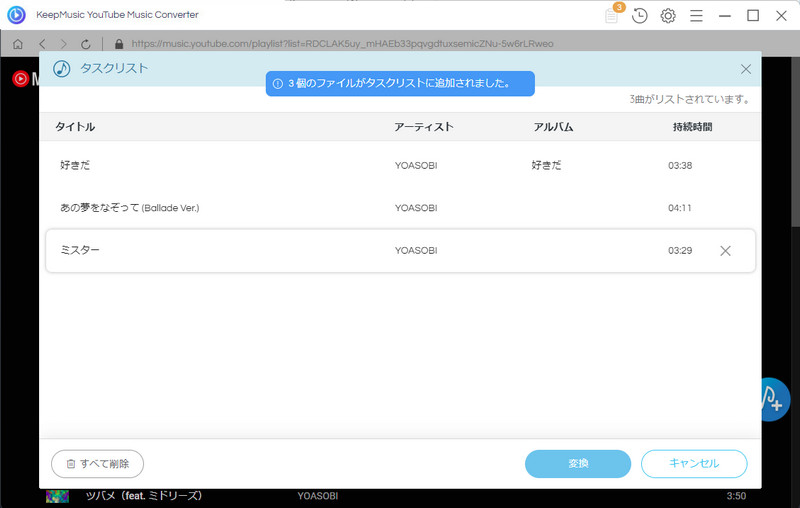Click the KeepMusic app logo
Viewport: 800px width, 508px height.
click(x=16, y=15)
